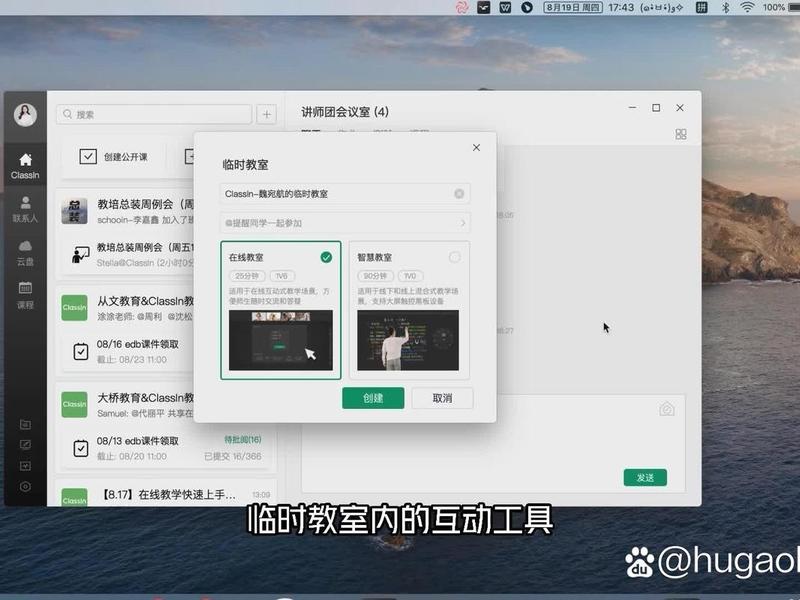Click the grid layout icon in chat header
The height and width of the screenshot is (600, 800).
[x=681, y=134]
